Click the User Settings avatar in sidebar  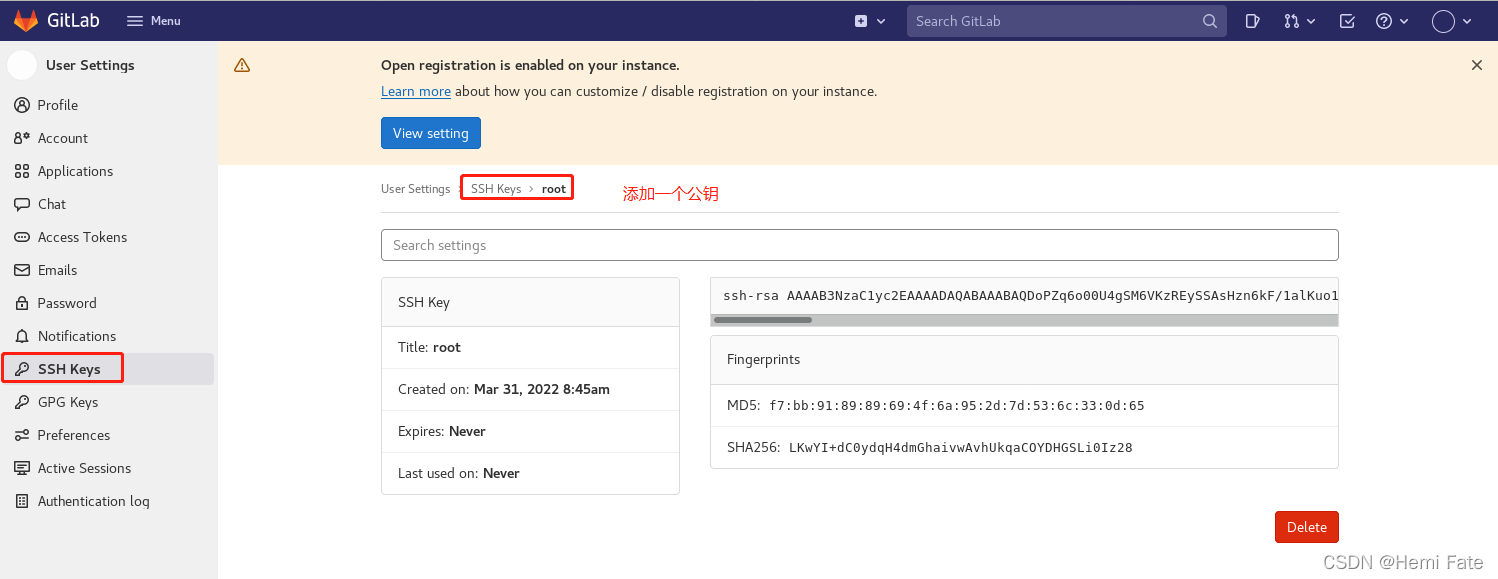pyautogui.click(x=22, y=65)
